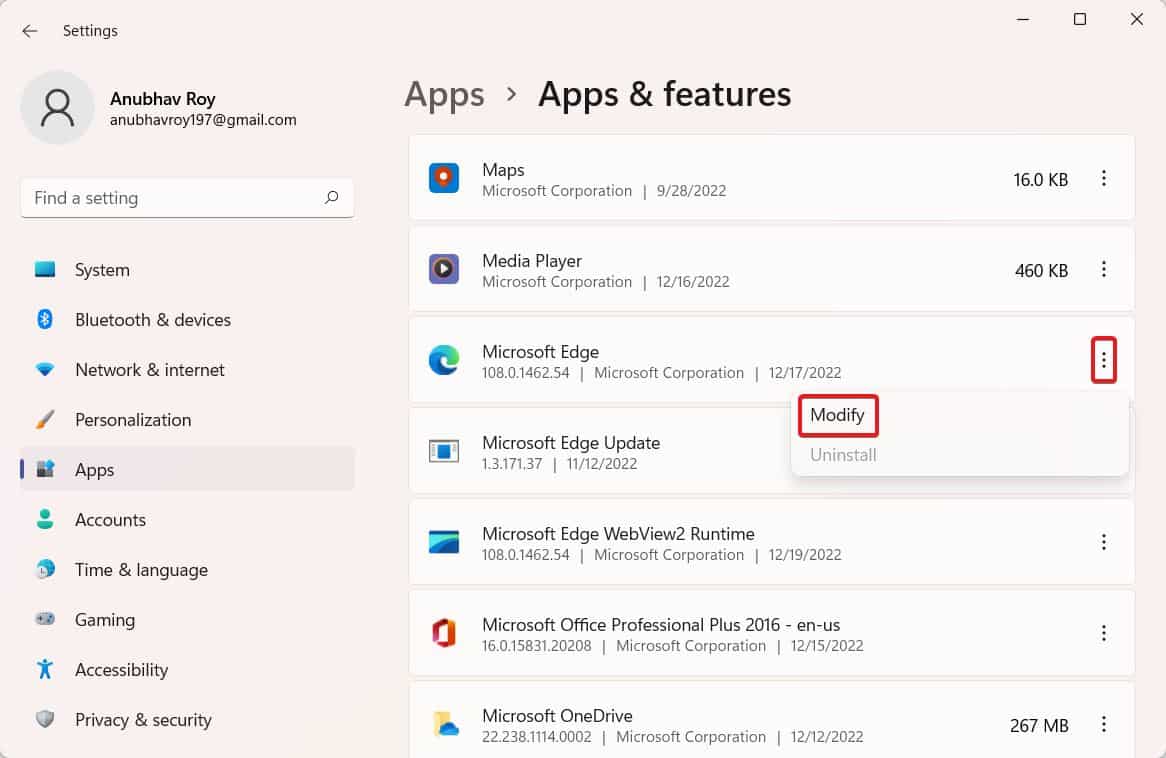
Task: Maximize the Settings window
Action: (x=1080, y=19)
